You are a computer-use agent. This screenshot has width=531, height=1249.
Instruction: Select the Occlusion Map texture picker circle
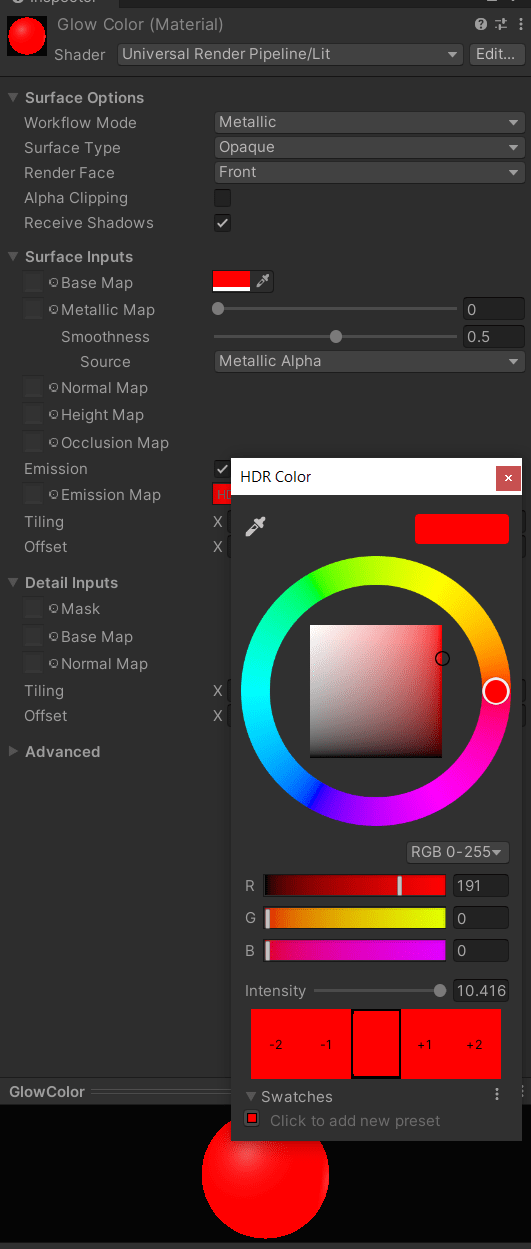pyautogui.click(x=54, y=443)
